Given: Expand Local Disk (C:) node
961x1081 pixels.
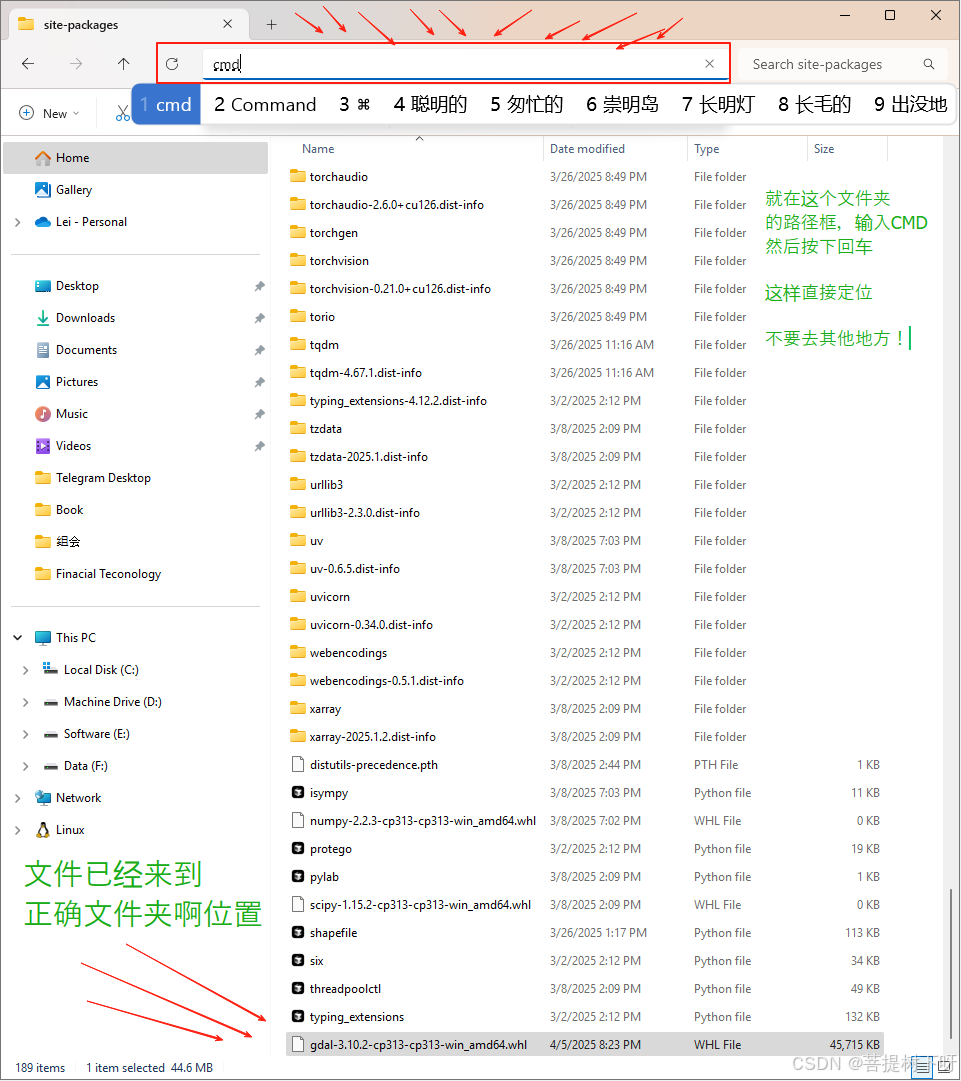Looking at the screenshot, I should click(26, 670).
